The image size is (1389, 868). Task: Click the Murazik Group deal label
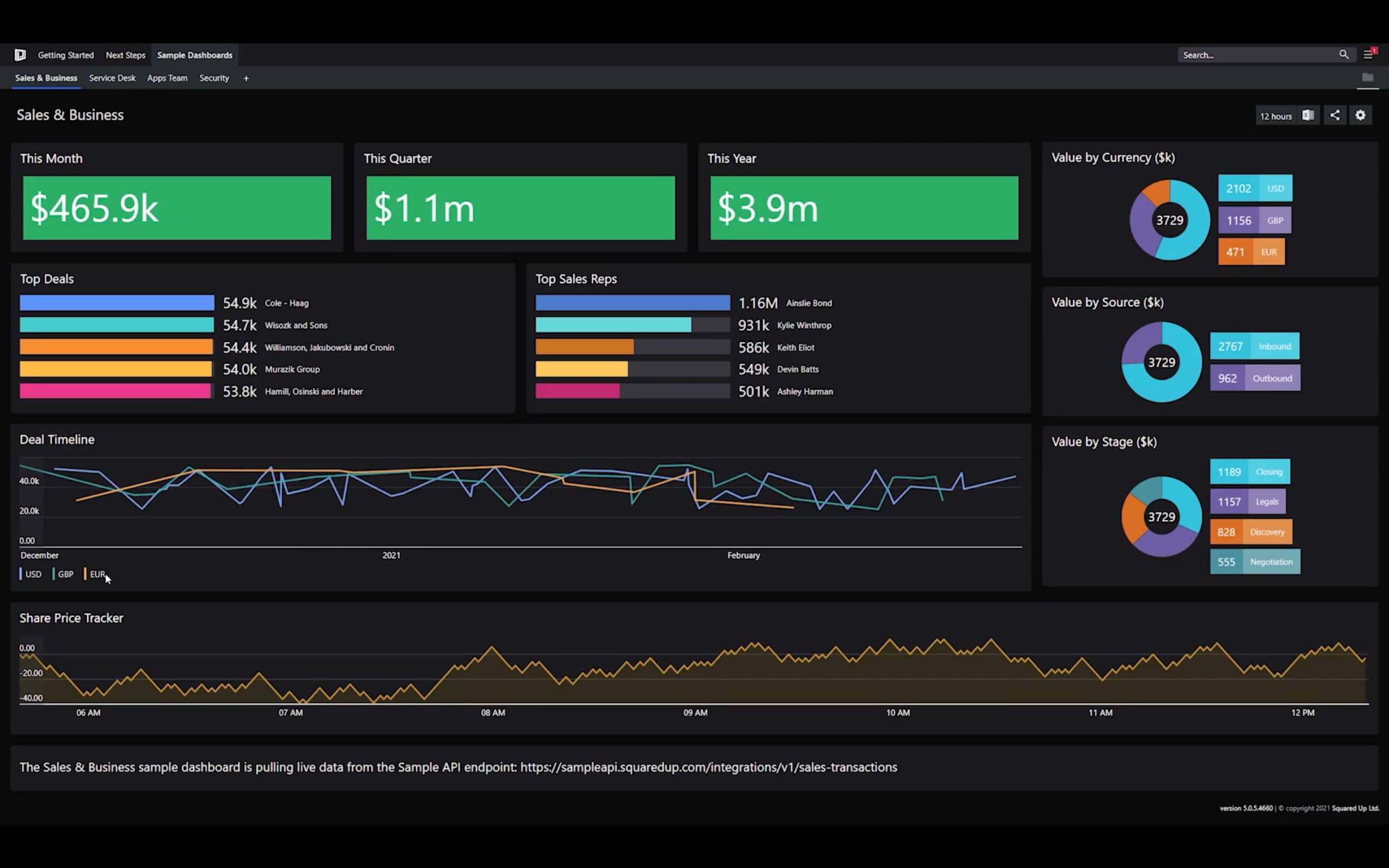tap(292, 369)
